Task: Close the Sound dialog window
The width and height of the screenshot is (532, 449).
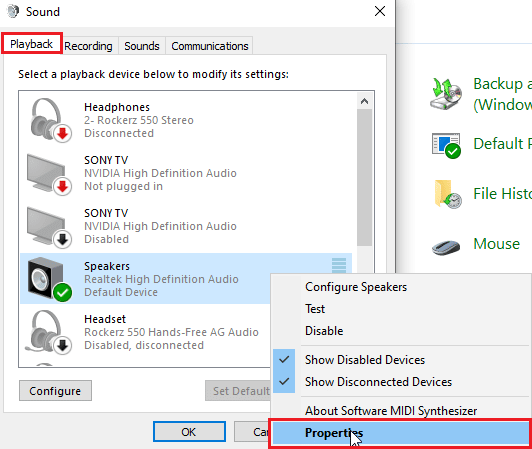Action: (x=380, y=11)
